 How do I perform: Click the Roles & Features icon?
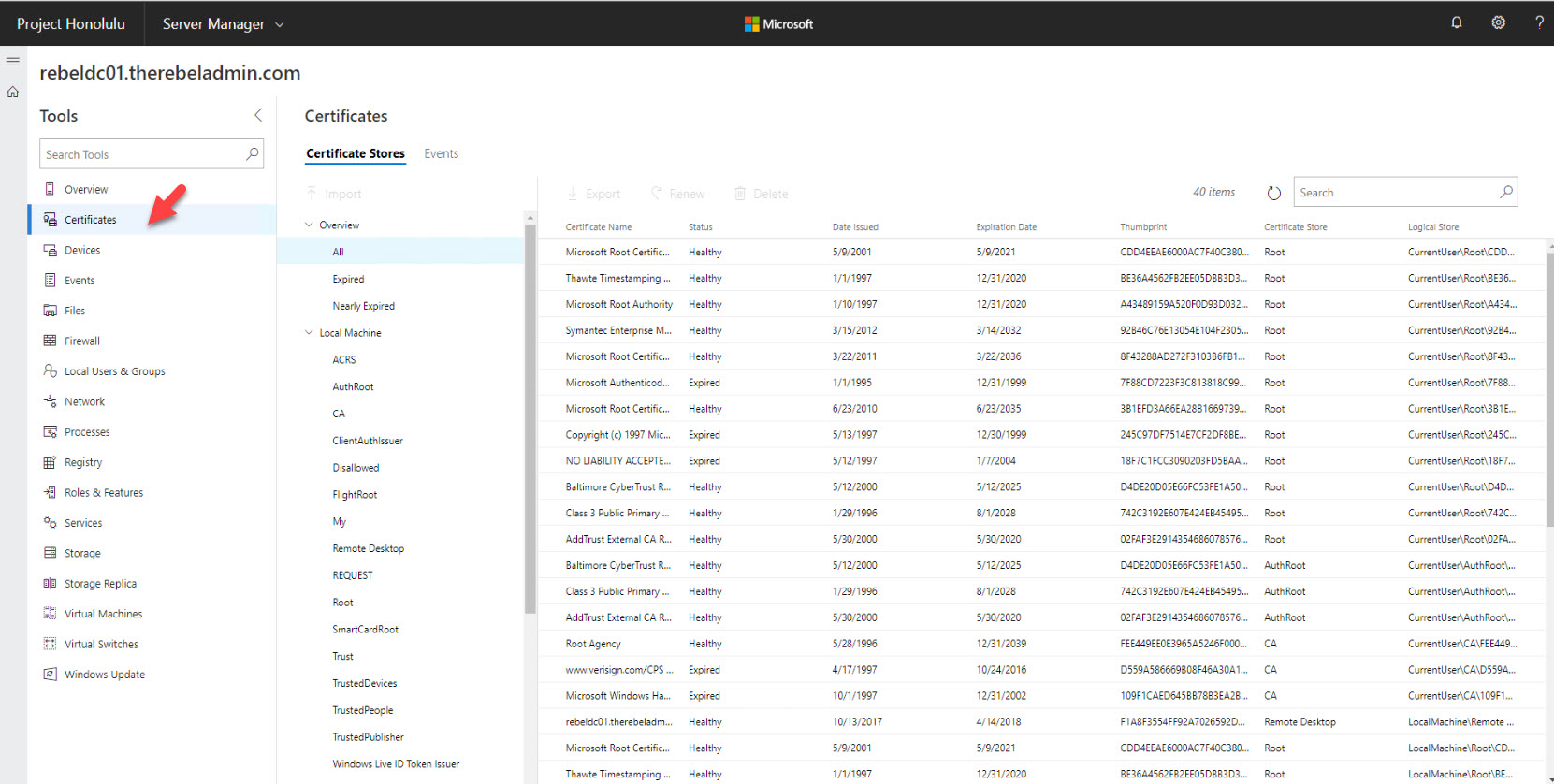[50, 492]
